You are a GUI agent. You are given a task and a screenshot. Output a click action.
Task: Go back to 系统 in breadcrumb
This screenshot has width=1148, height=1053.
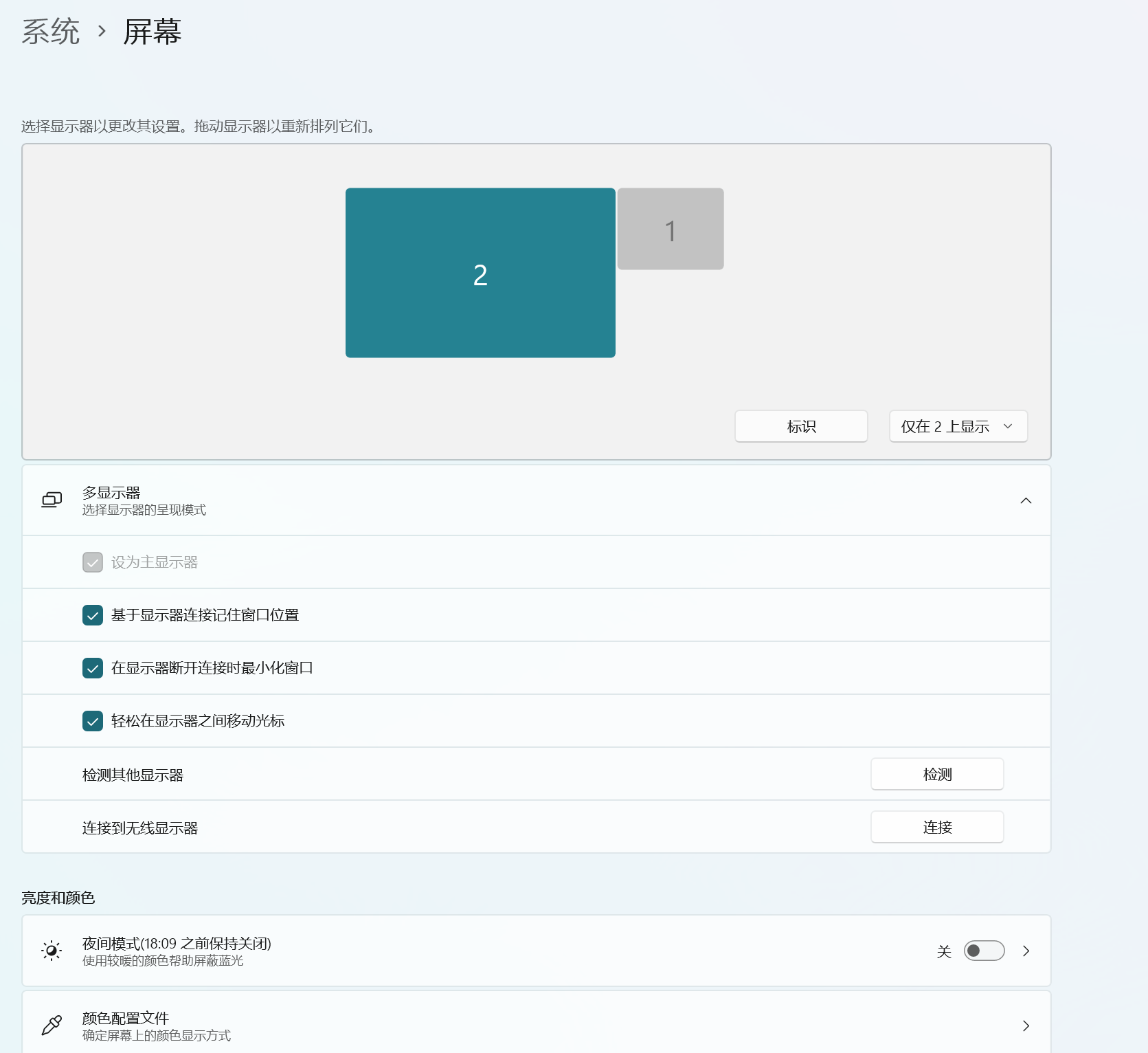point(51,32)
